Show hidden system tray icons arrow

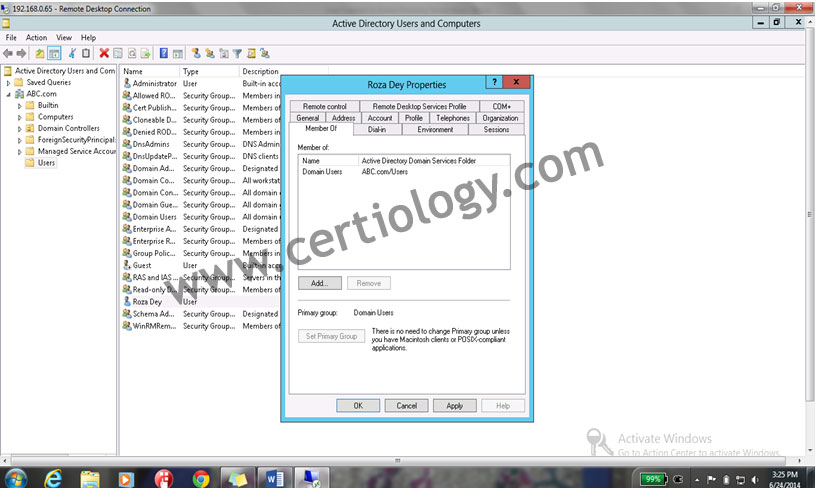coord(697,479)
